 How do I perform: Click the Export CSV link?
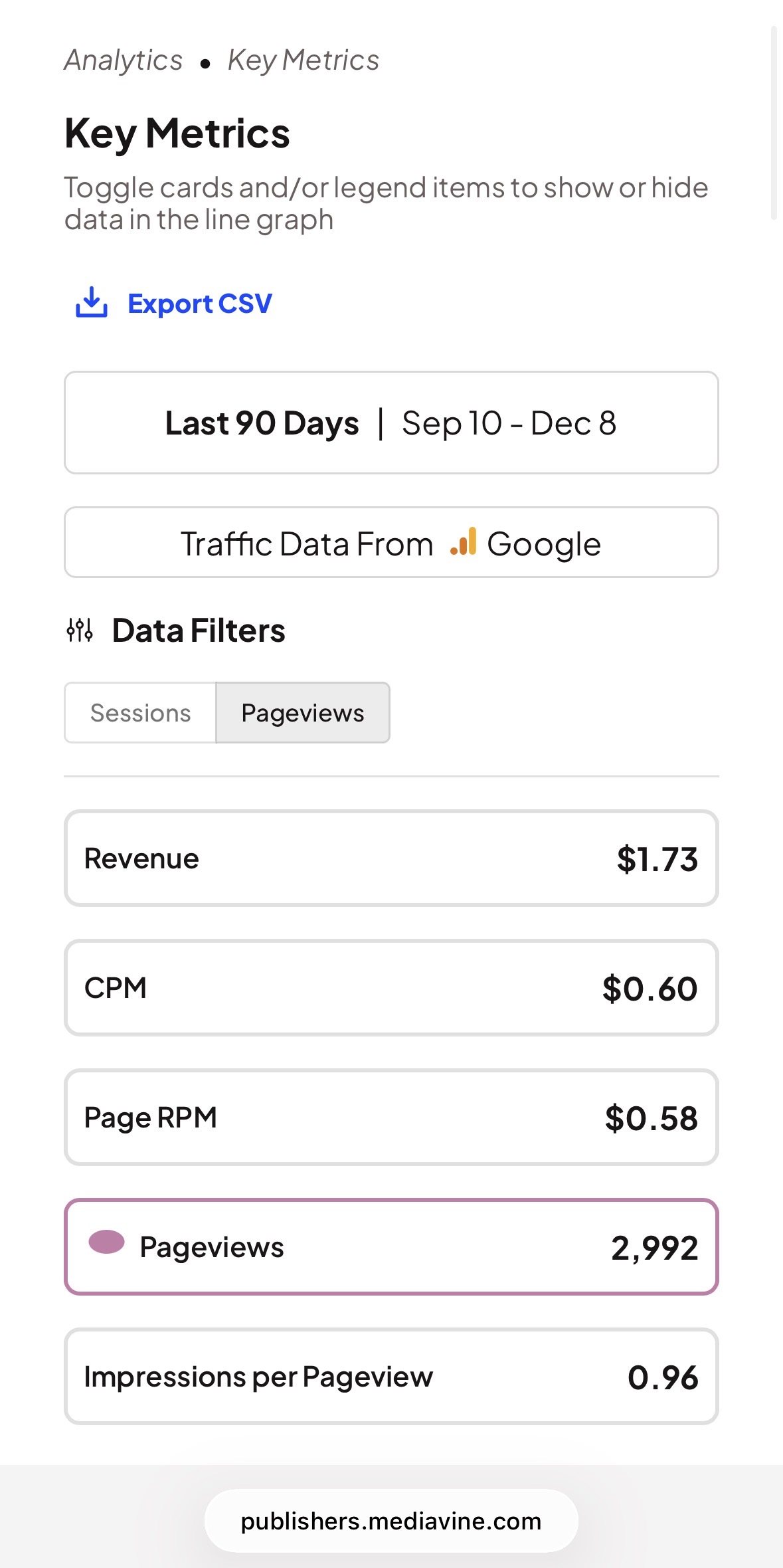(199, 304)
